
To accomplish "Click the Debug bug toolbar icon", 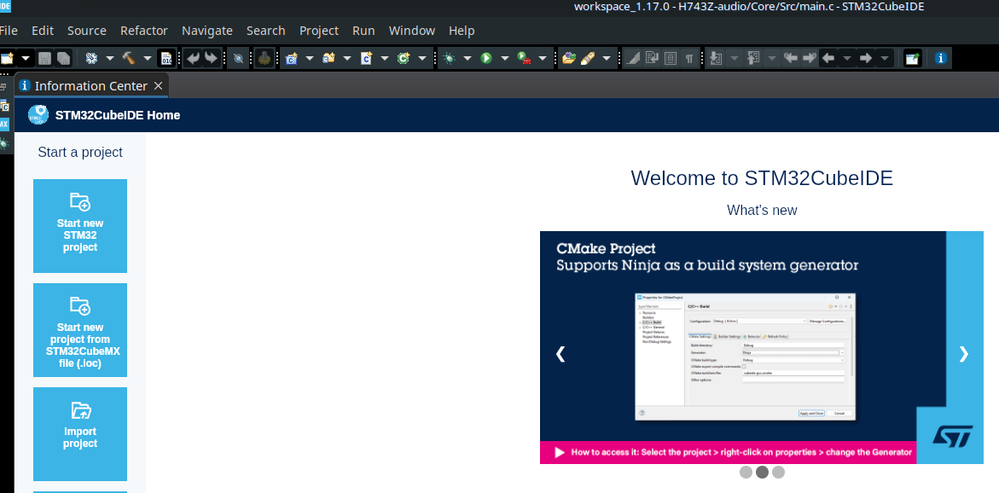I will tap(449, 59).
